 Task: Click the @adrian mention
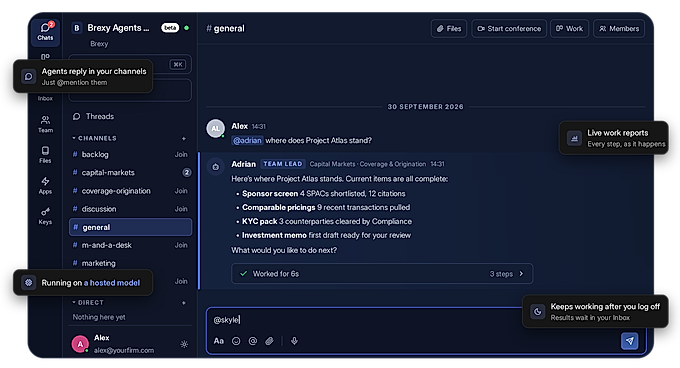point(247,140)
